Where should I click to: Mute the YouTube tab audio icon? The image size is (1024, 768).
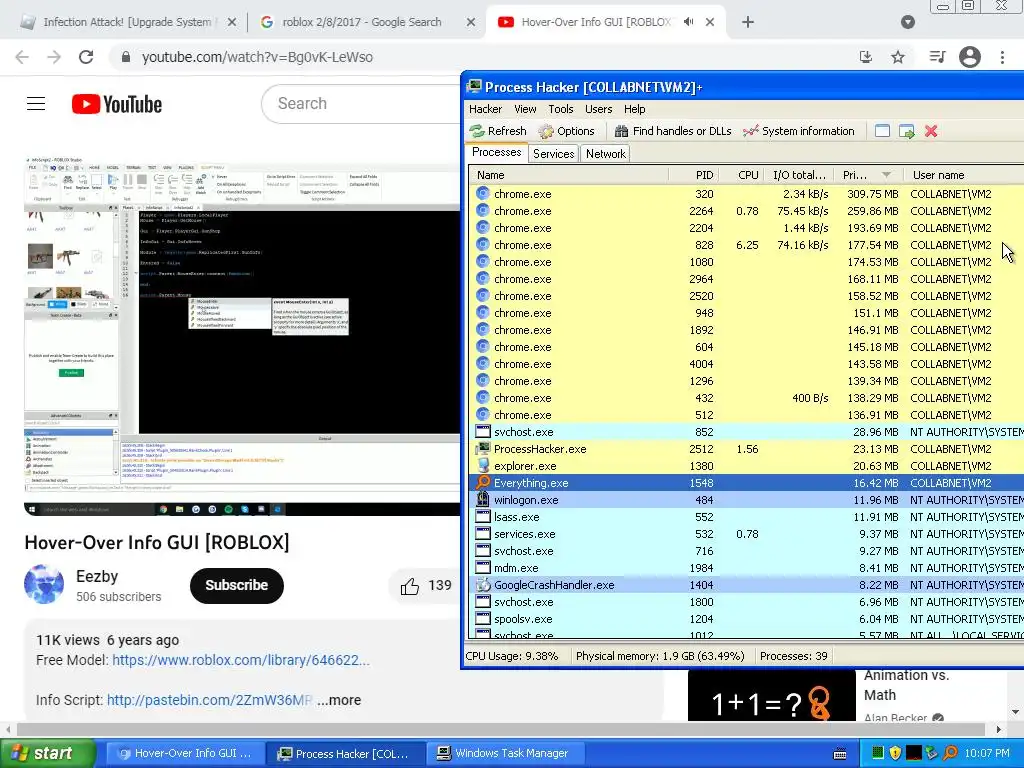tap(688, 22)
